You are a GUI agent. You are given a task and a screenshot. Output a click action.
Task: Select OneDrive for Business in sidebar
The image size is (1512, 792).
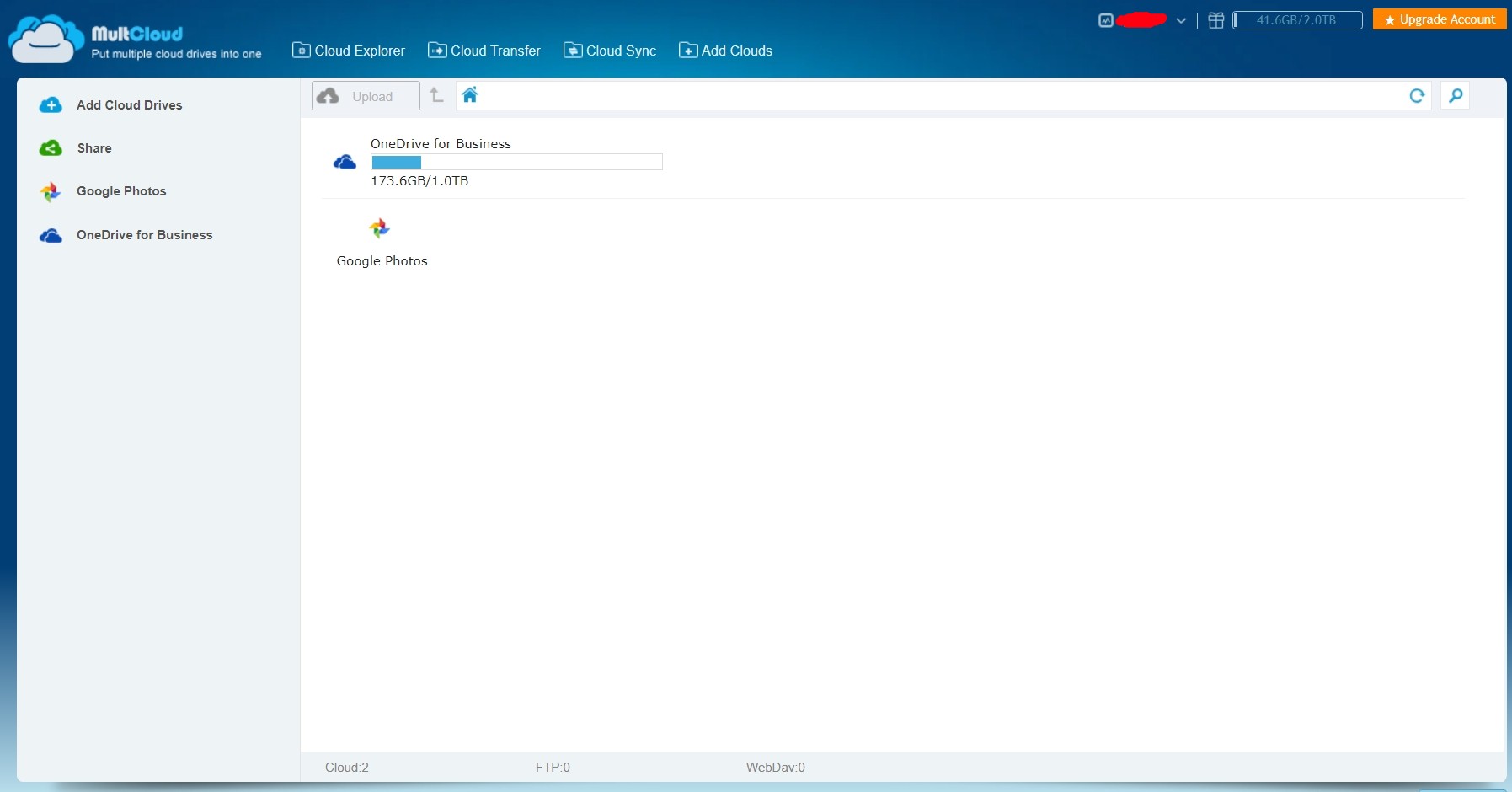(x=126, y=235)
